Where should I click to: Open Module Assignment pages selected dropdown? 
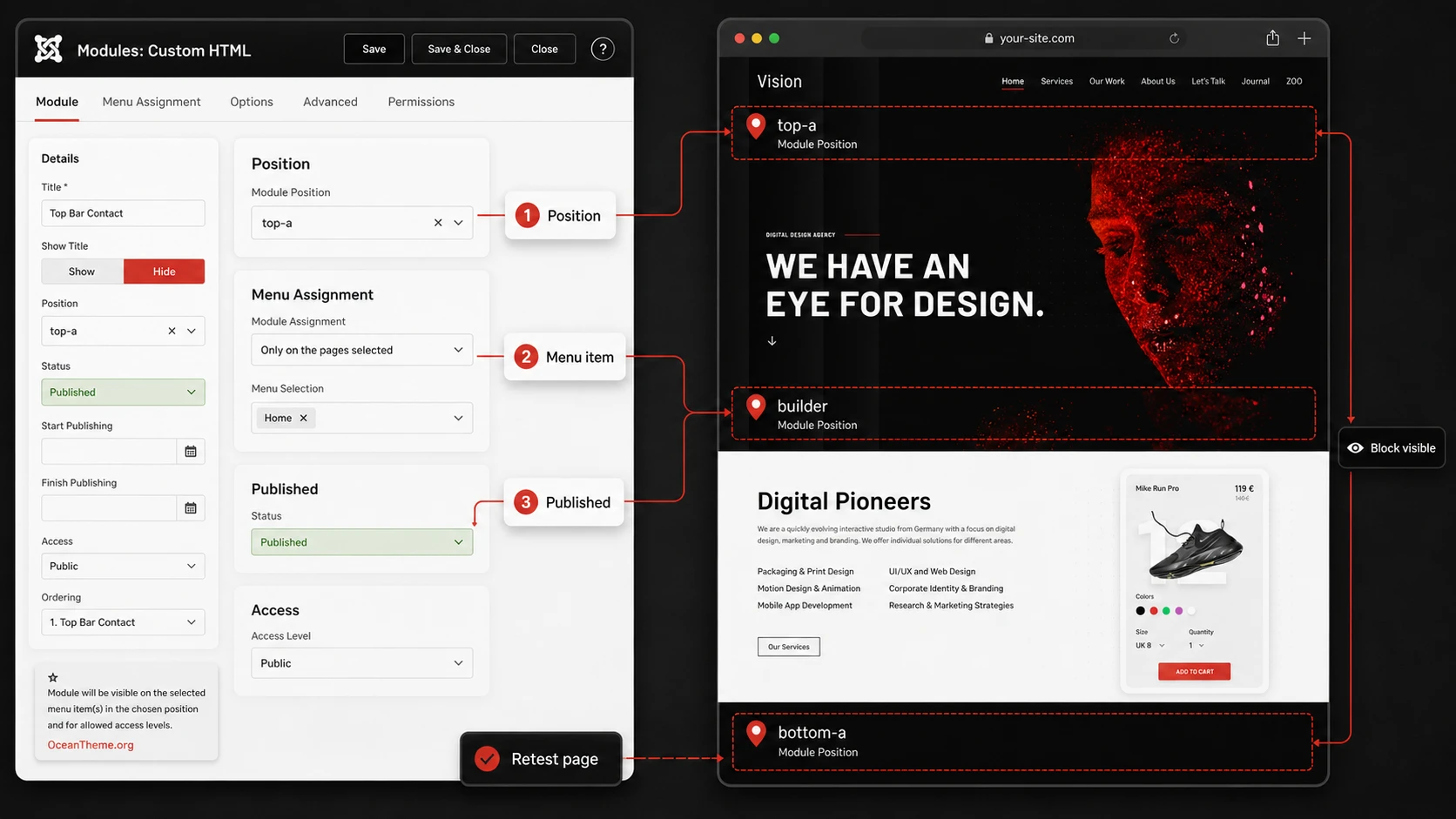(362, 350)
